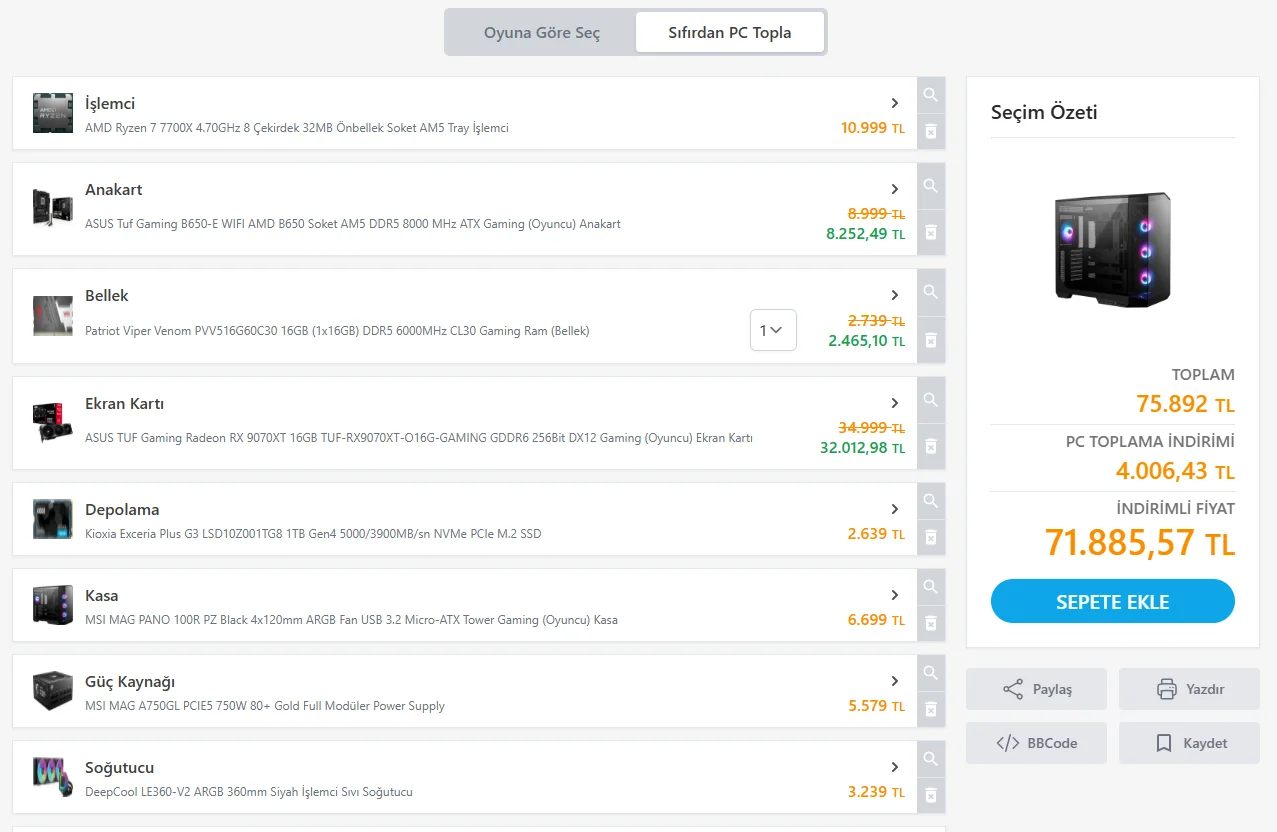
Task: Click the SEPETE EKLE button
Action: pyautogui.click(x=1113, y=601)
